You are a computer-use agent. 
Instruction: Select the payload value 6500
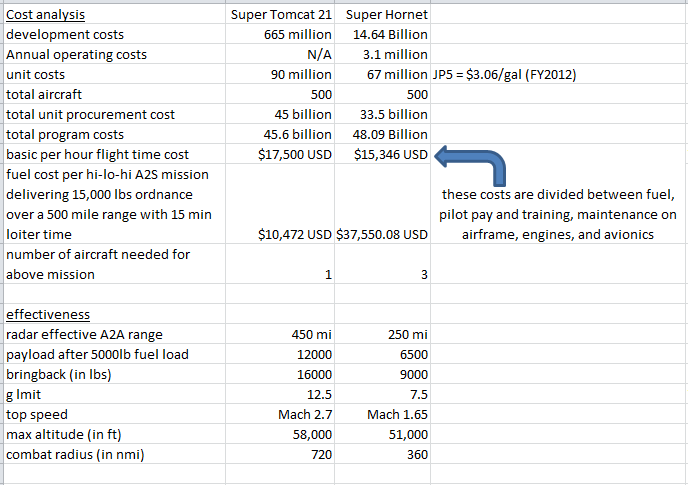point(383,354)
